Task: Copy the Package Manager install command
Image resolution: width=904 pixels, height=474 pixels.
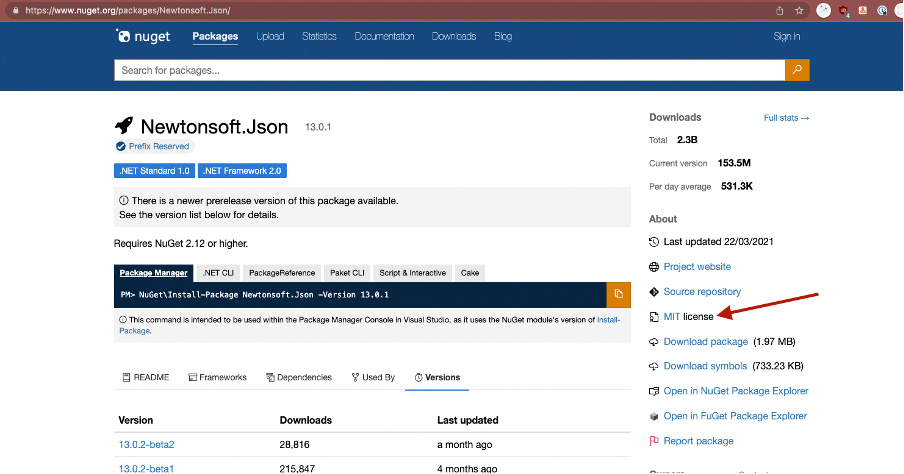Action: click(618, 294)
